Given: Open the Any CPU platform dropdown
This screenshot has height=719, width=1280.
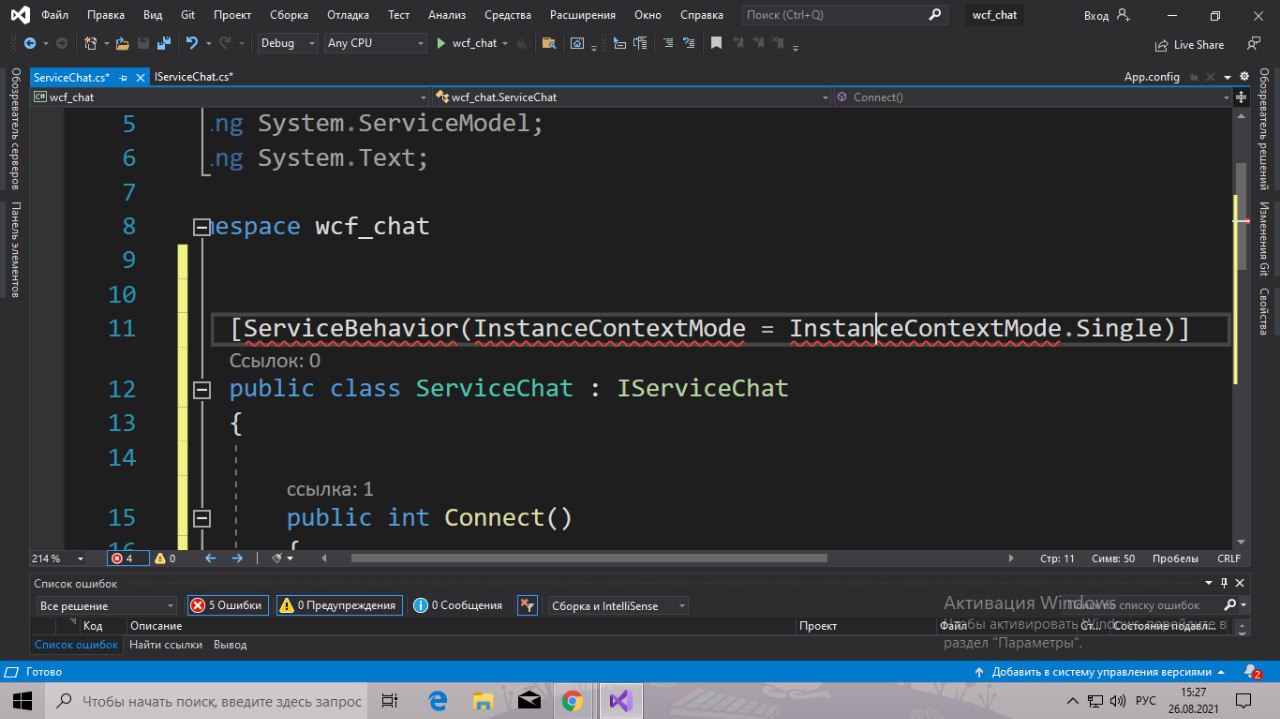Looking at the screenshot, I should coord(376,43).
